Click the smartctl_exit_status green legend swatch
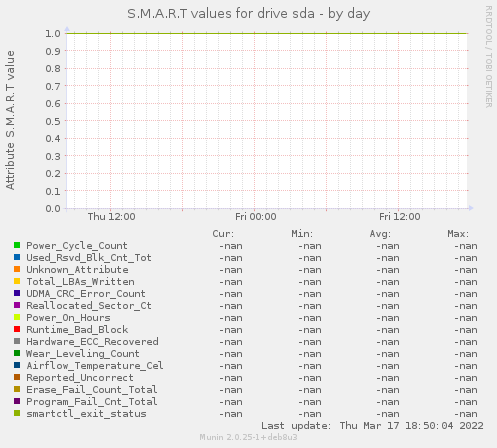Viewport: 497px width, 448px height. [17, 413]
